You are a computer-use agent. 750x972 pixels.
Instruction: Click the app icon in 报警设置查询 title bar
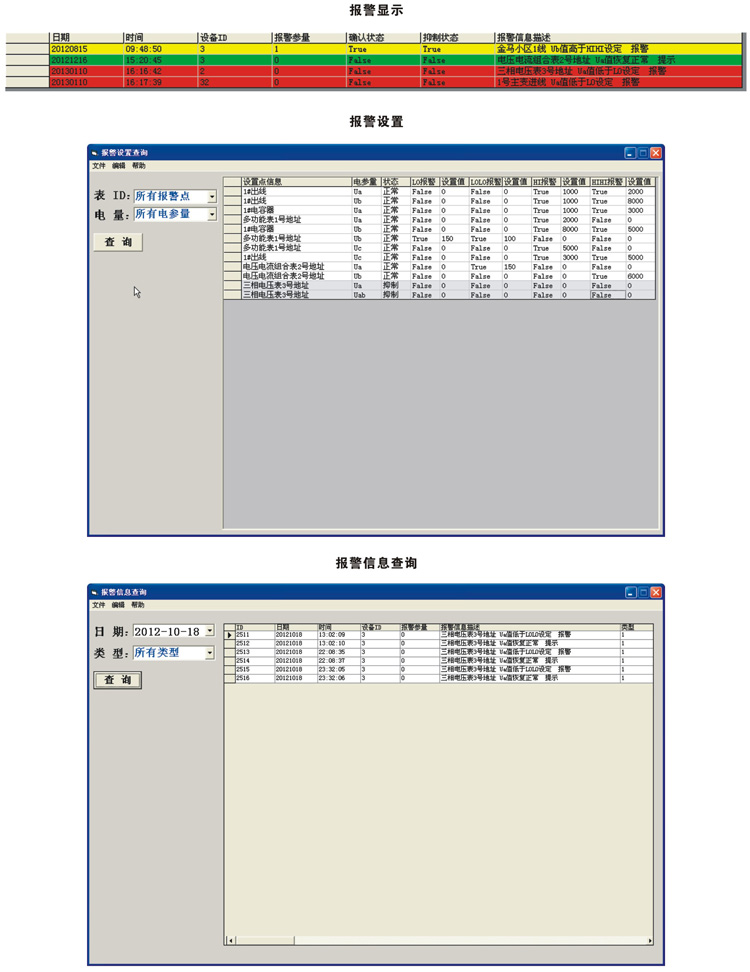coord(95,153)
